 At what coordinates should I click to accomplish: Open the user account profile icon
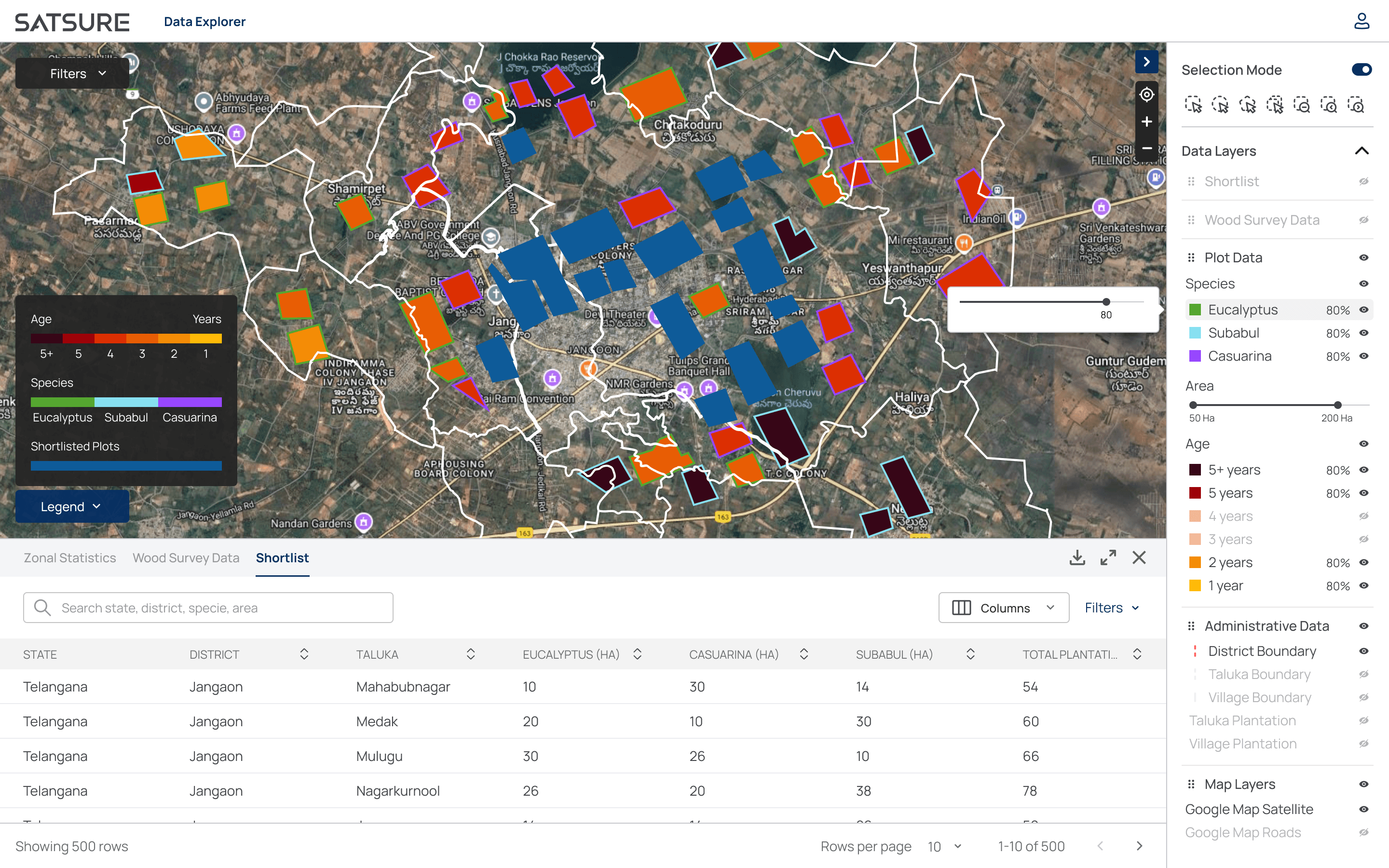pyautogui.click(x=1362, y=22)
